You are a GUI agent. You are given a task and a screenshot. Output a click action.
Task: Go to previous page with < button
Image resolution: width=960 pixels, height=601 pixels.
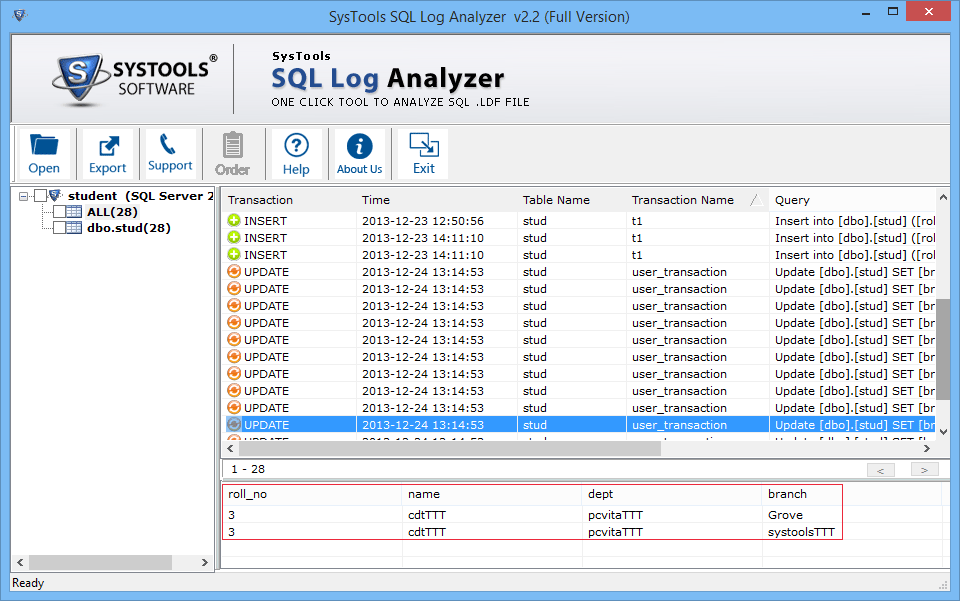(x=880, y=469)
